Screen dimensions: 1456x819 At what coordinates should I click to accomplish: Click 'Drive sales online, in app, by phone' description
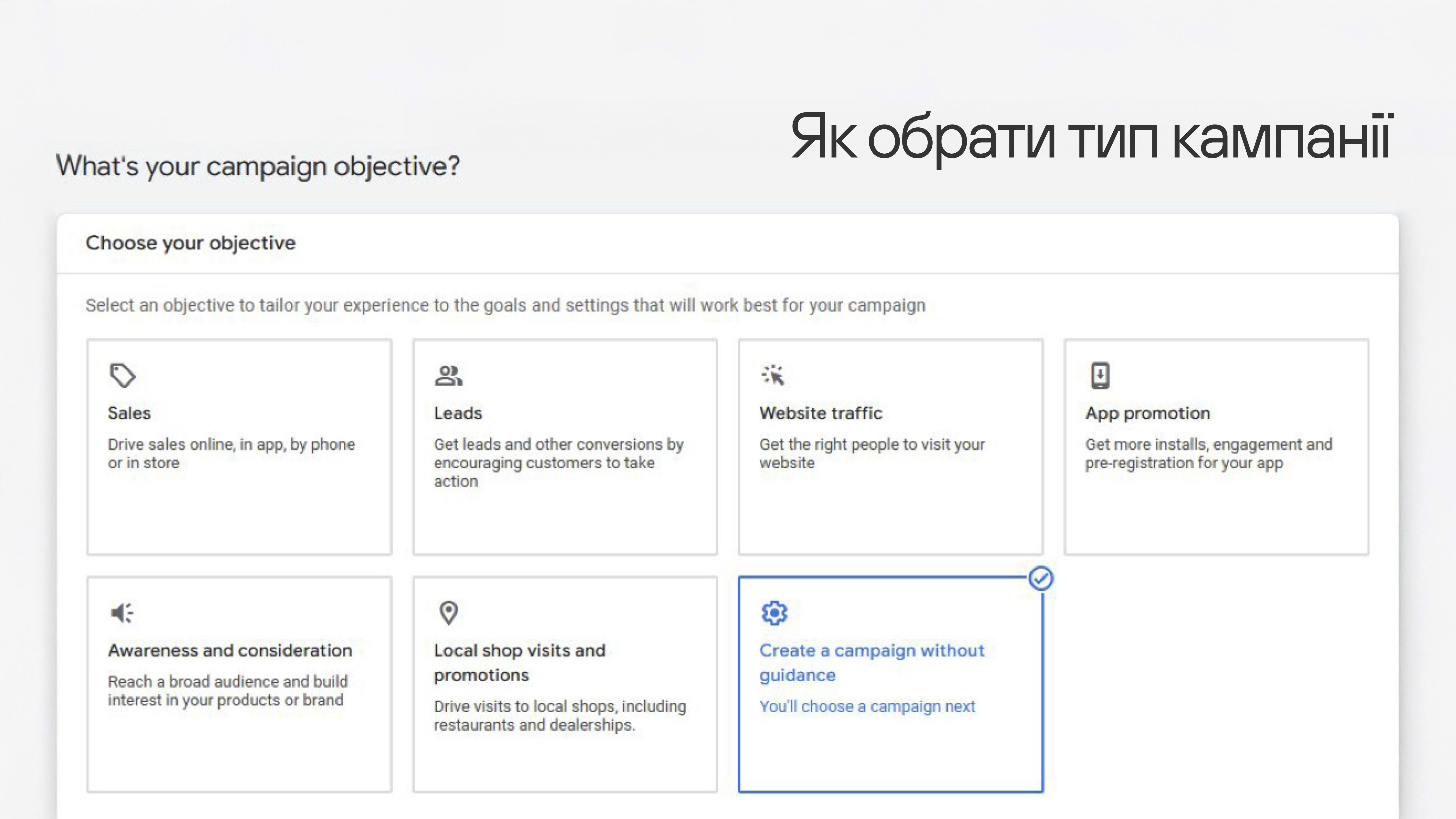231,454
